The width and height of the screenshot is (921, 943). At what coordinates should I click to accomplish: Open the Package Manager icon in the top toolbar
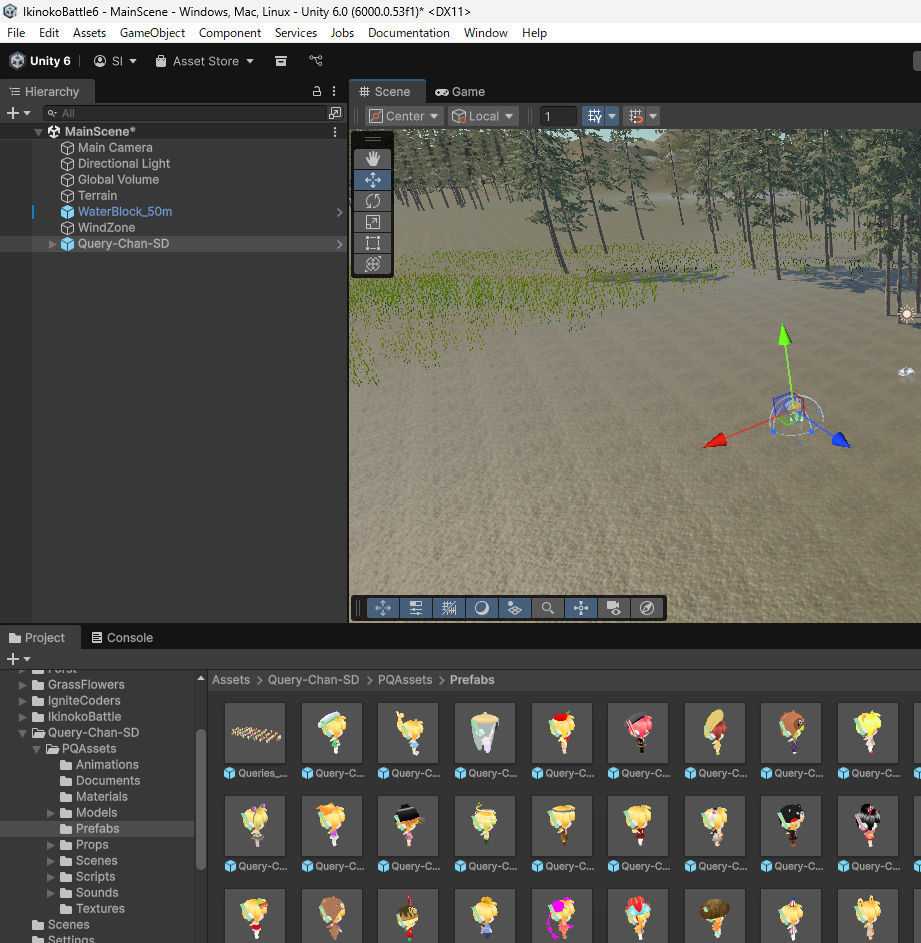pyautogui.click(x=281, y=61)
